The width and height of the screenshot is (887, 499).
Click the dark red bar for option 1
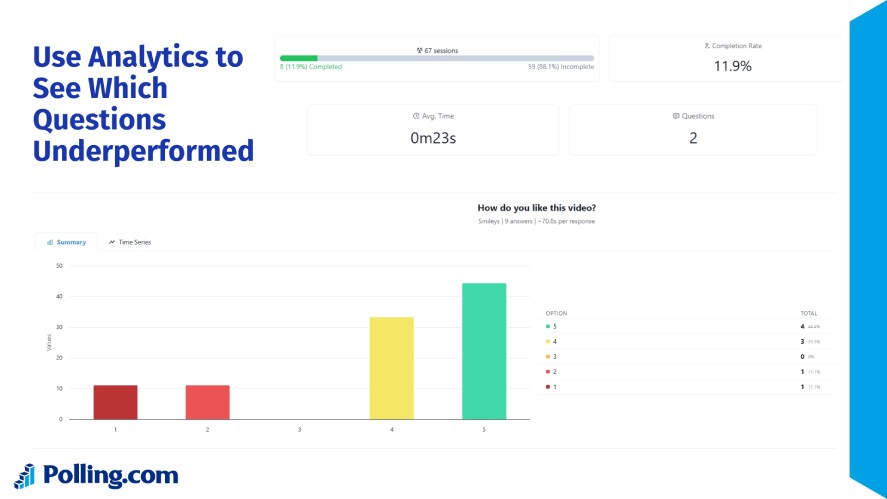pos(115,402)
